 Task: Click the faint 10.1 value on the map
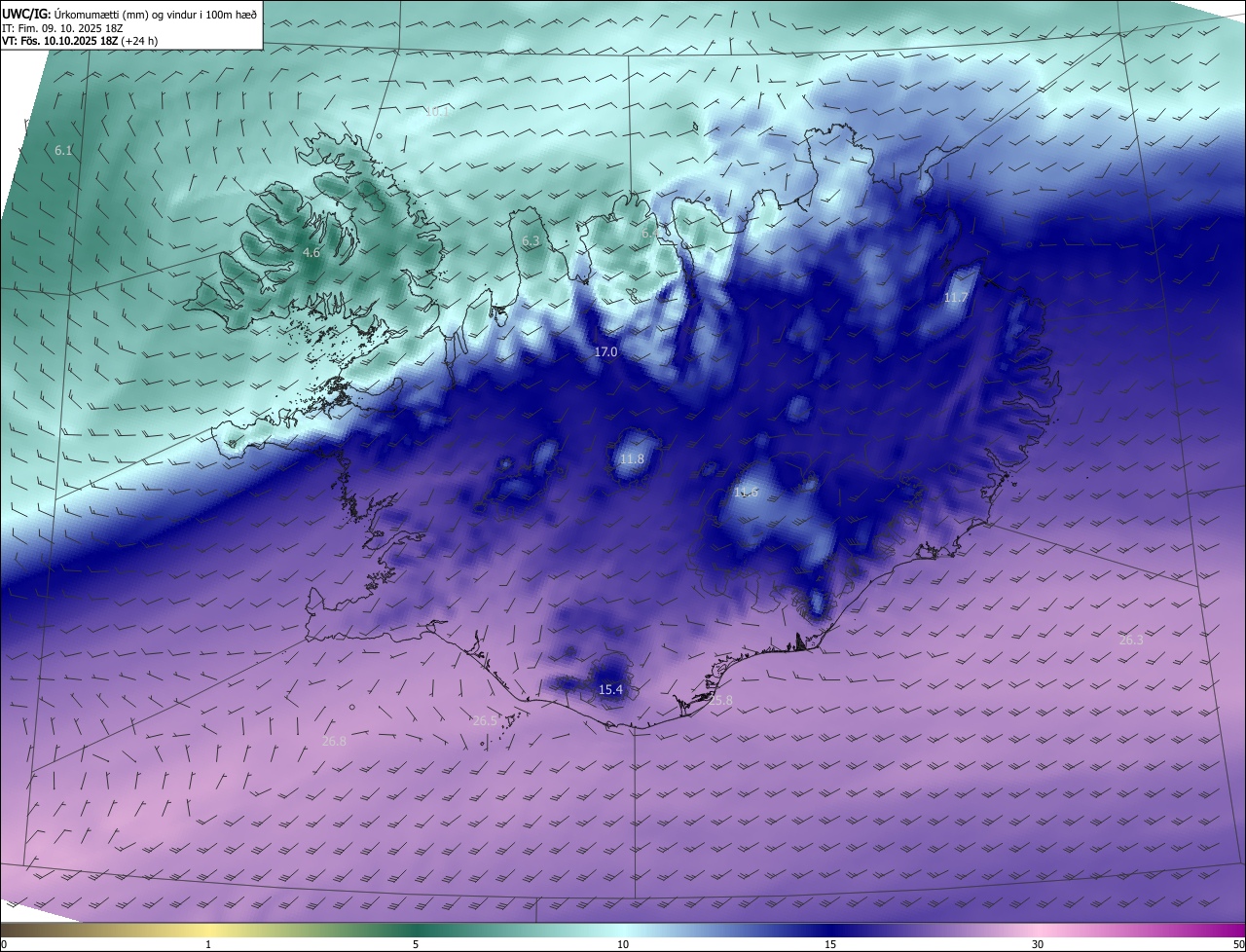click(437, 112)
